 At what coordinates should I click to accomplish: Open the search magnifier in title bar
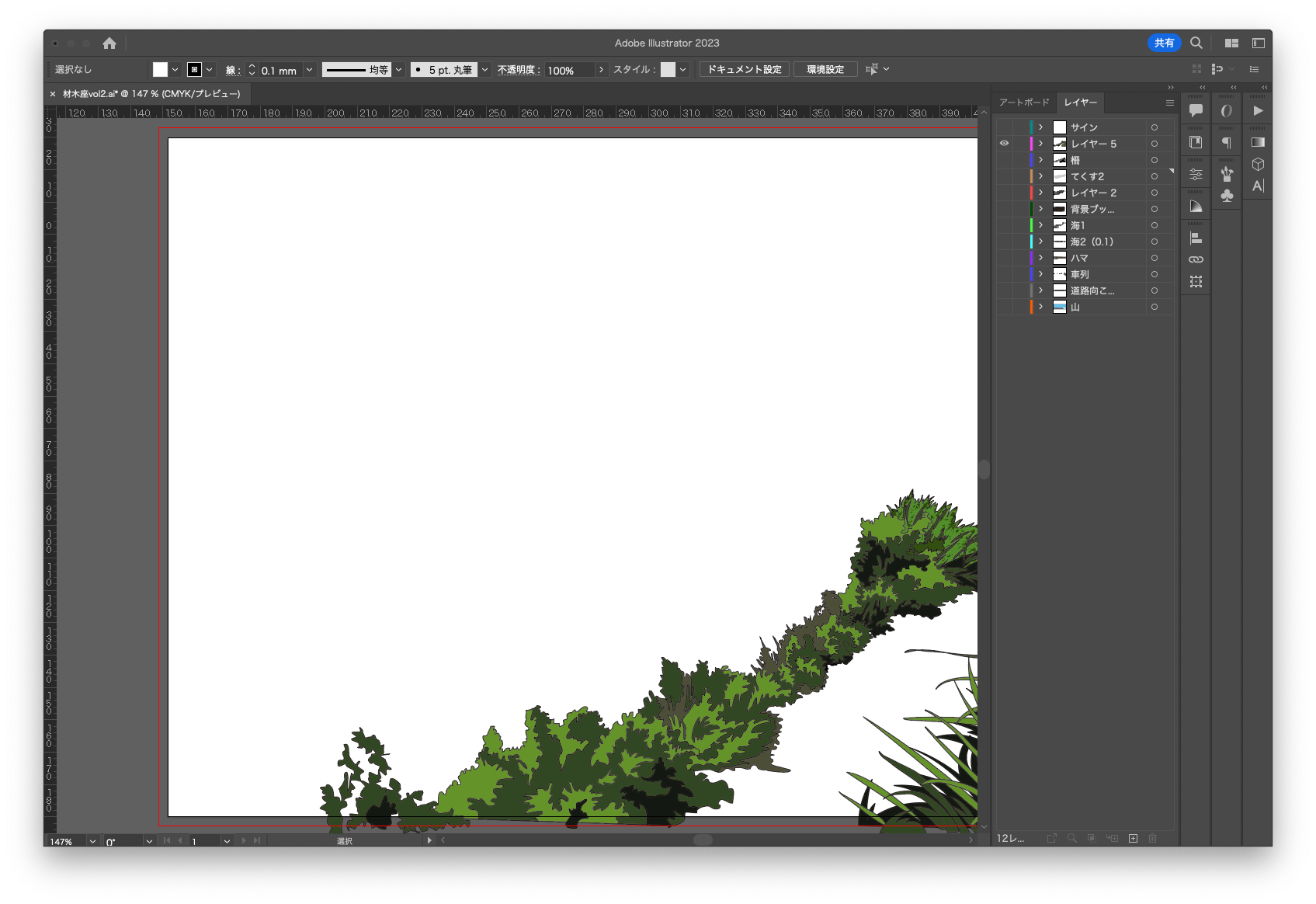click(x=1196, y=43)
